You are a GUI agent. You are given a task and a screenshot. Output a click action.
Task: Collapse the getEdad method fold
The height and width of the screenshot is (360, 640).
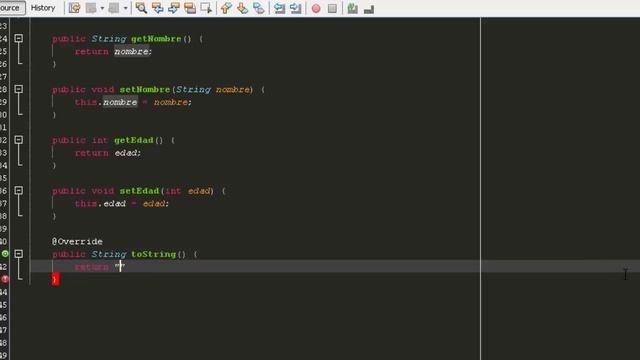(x=19, y=140)
